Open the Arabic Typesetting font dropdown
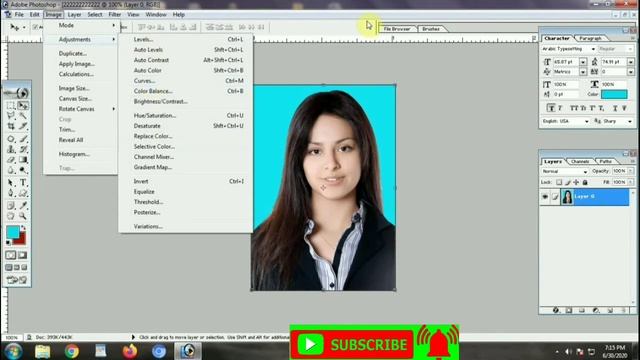Screen dimensions: 640x360 593,49
